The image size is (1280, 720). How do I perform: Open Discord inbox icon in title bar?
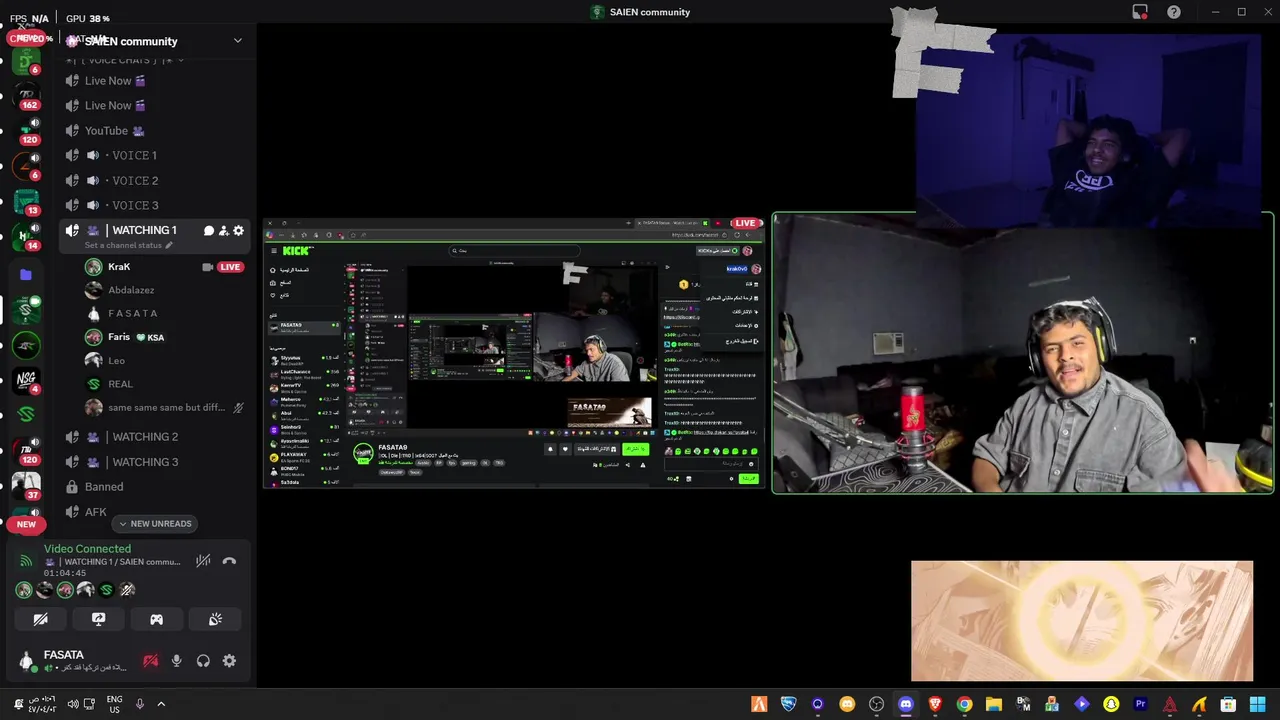pyautogui.click(x=1140, y=12)
